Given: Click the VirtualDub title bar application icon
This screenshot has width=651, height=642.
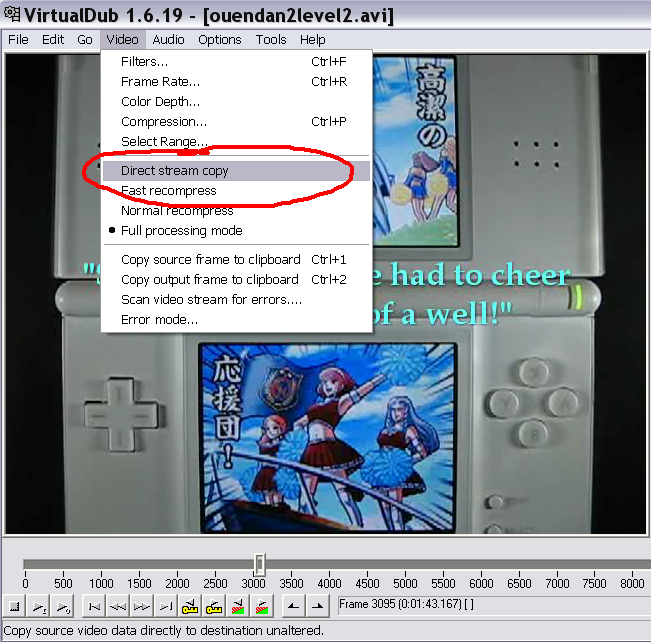Looking at the screenshot, I should pos(12,14).
